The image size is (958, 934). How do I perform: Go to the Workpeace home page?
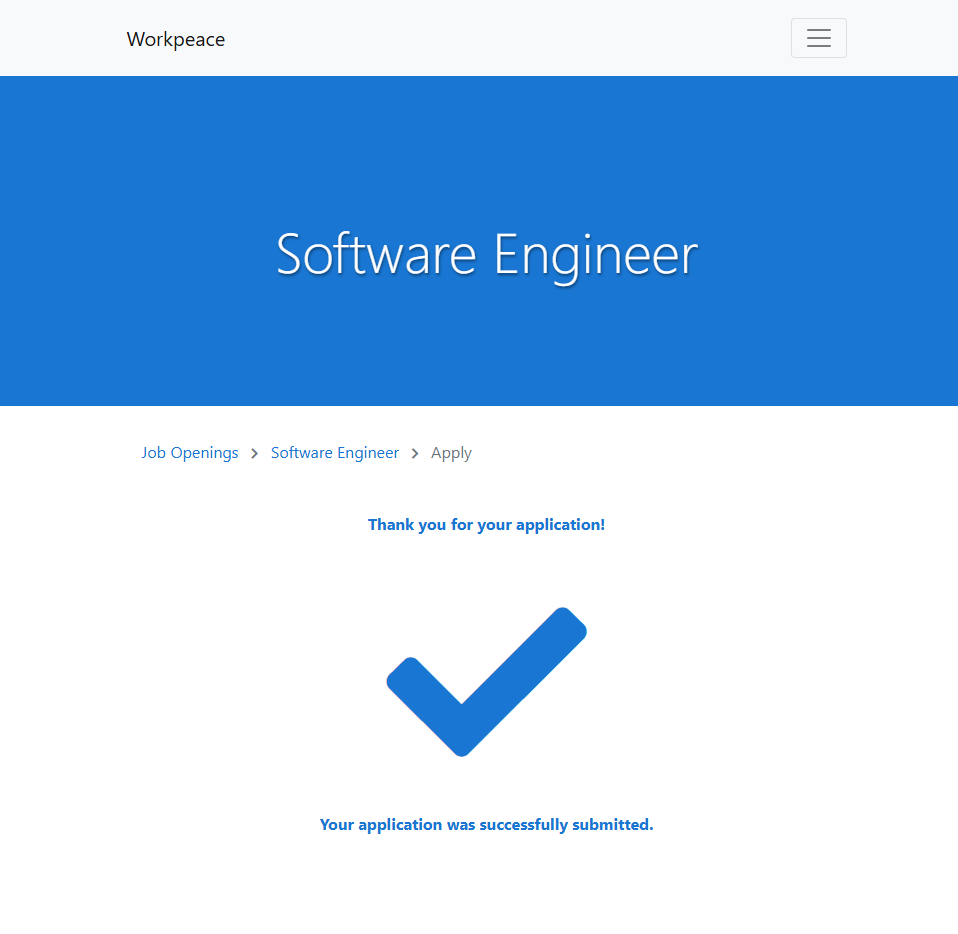coord(176,39)
